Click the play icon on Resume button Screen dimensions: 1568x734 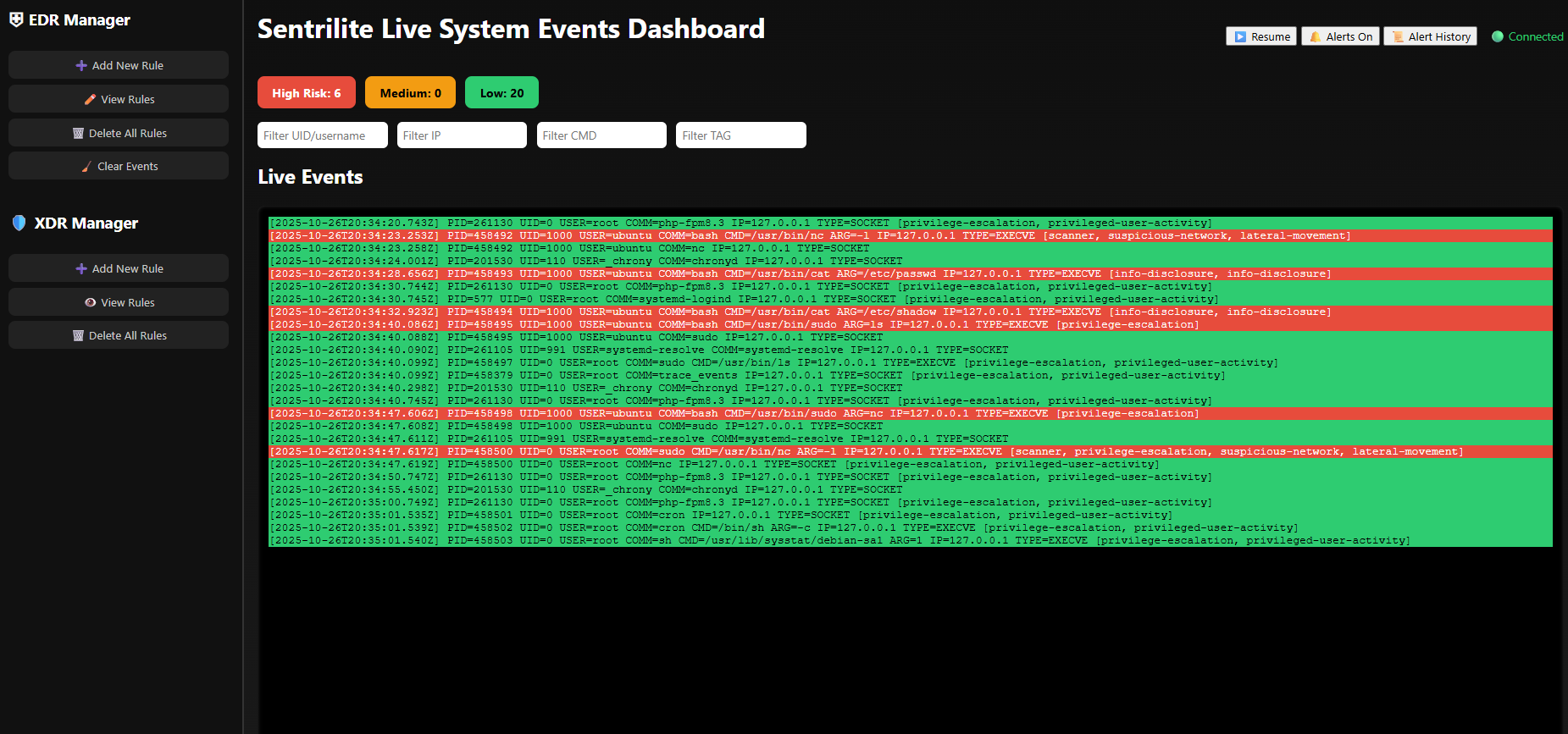[1240, 36]
